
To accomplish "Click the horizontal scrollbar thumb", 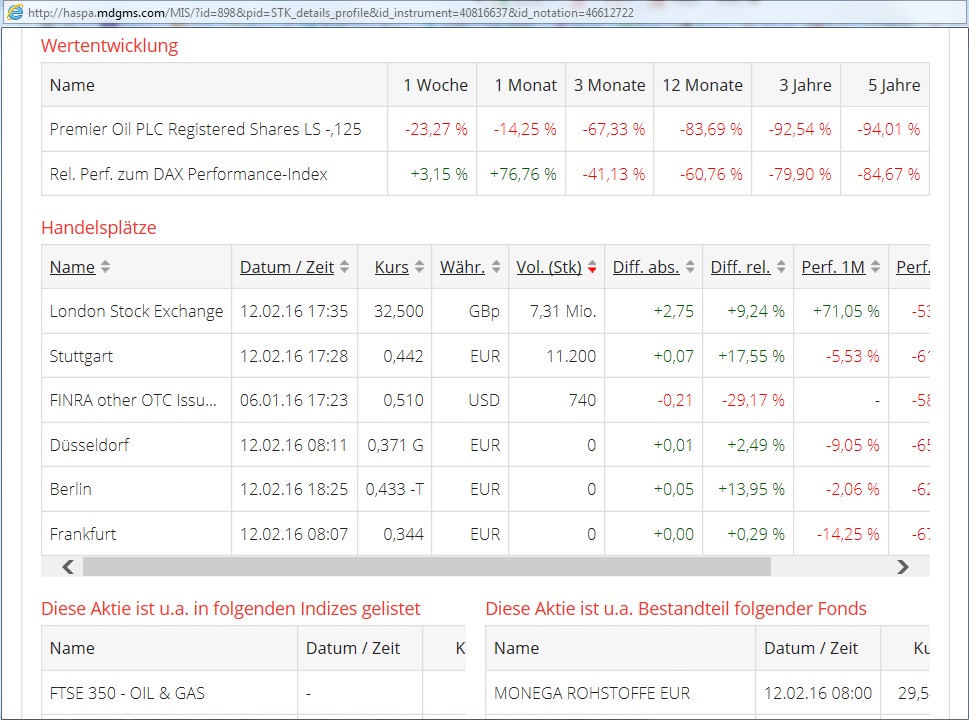I will 426,567.
